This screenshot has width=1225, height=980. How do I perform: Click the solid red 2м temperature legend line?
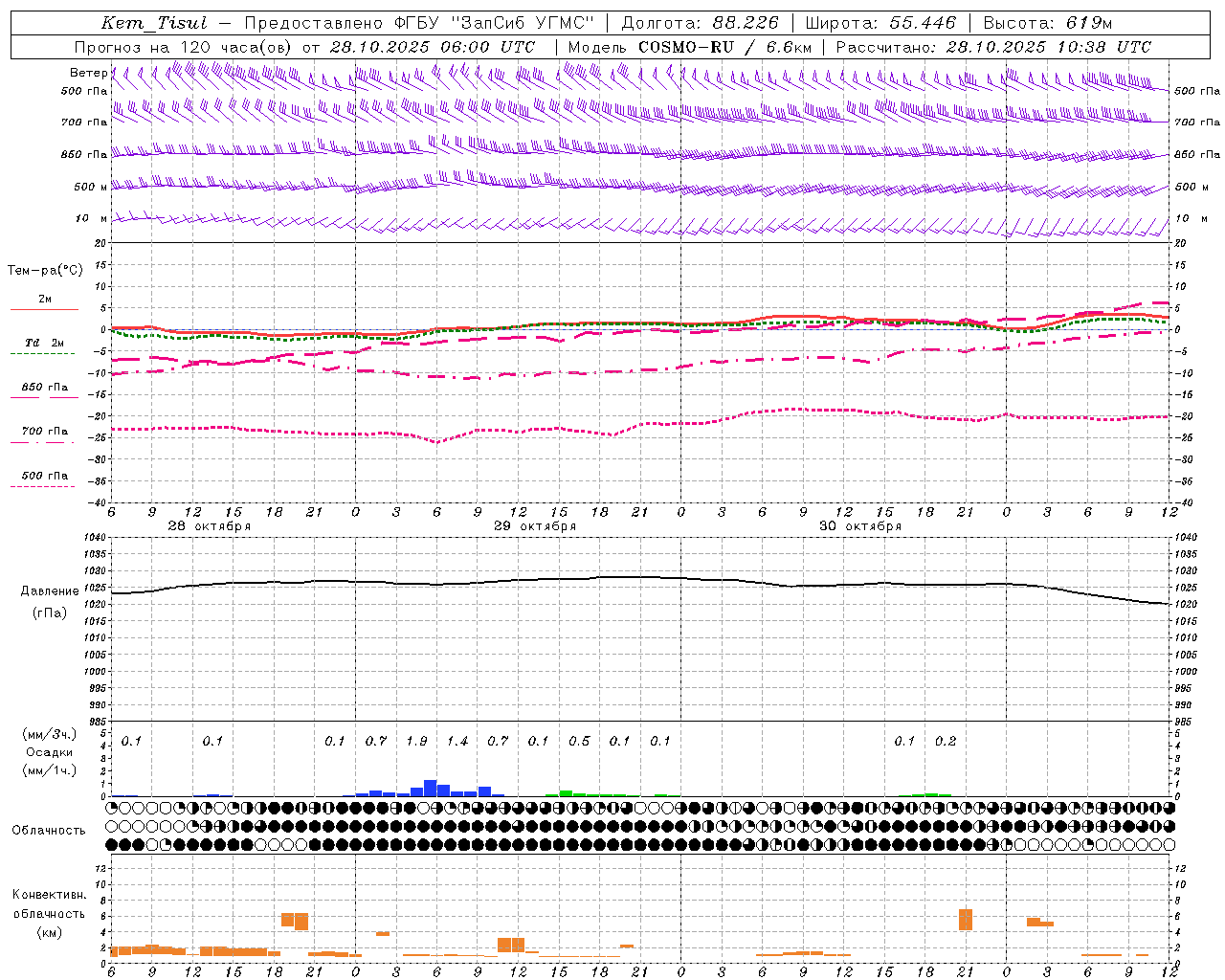44,309
